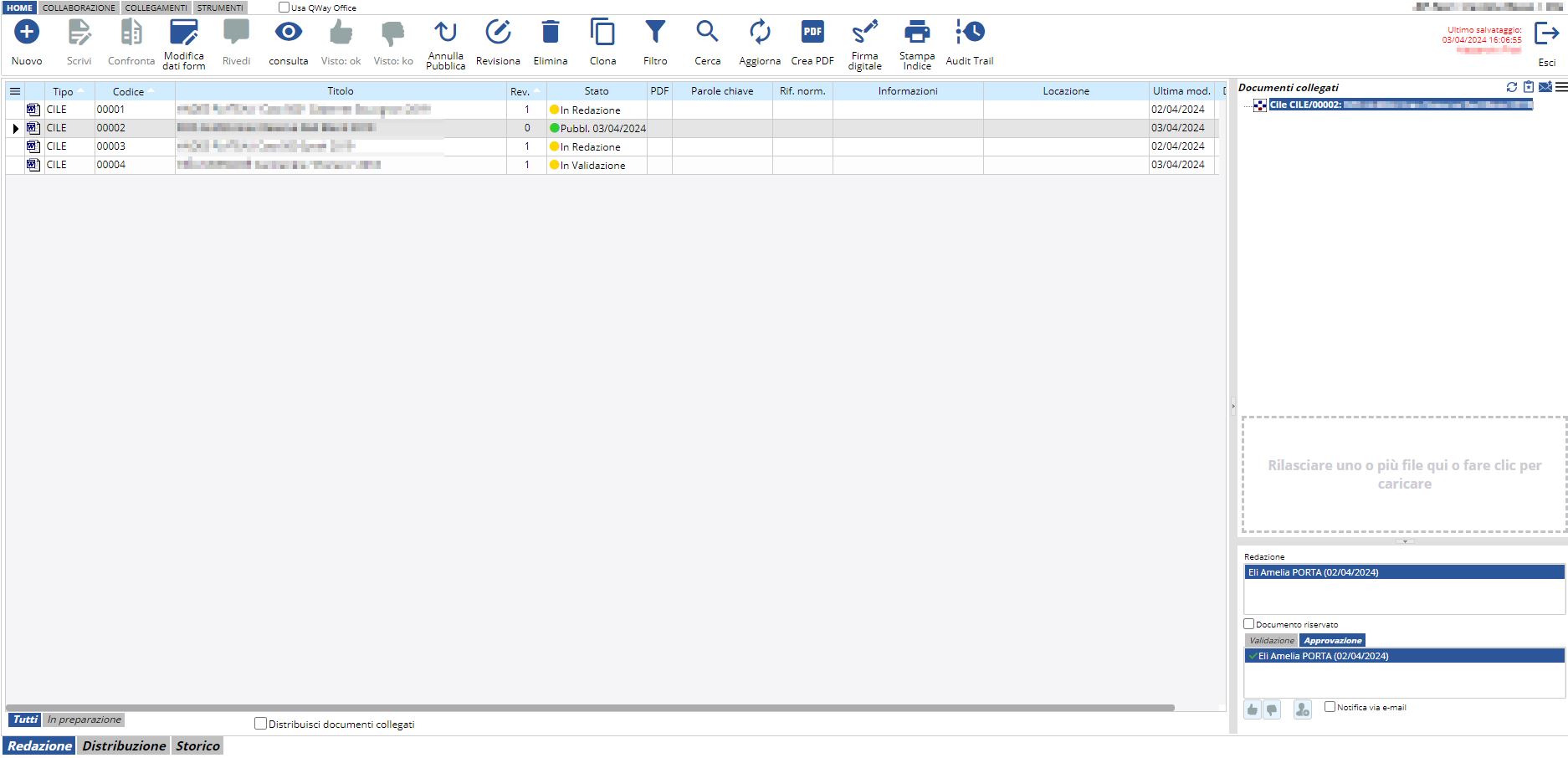Open the Storico bottom tab
The width and height of the screenshot is (1568, 758).
(x=197, y=745)
